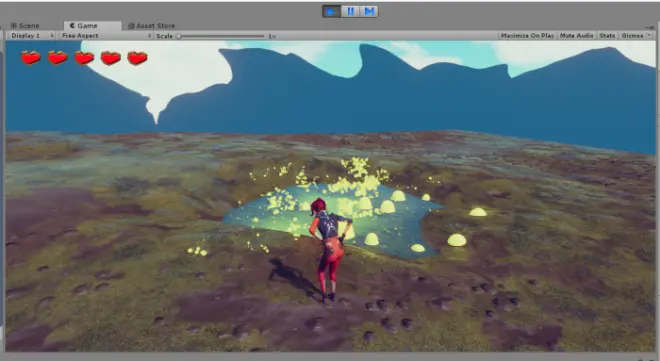Expand the Free Aspect dropdown
The image size is (660, 361).
(x=106, y=36)
